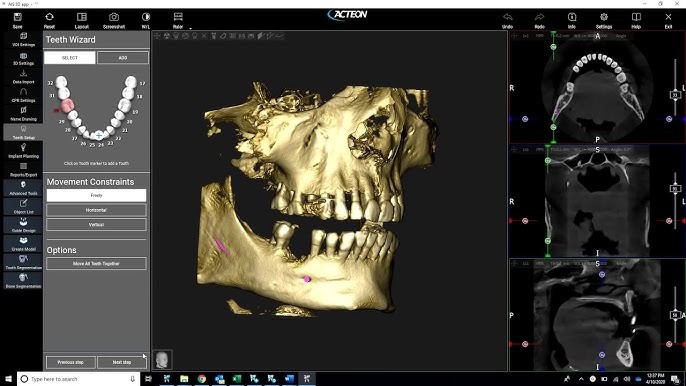Click the Undo arrow icon
This screenshot has height=386, width=686.
tap(508, 17)
